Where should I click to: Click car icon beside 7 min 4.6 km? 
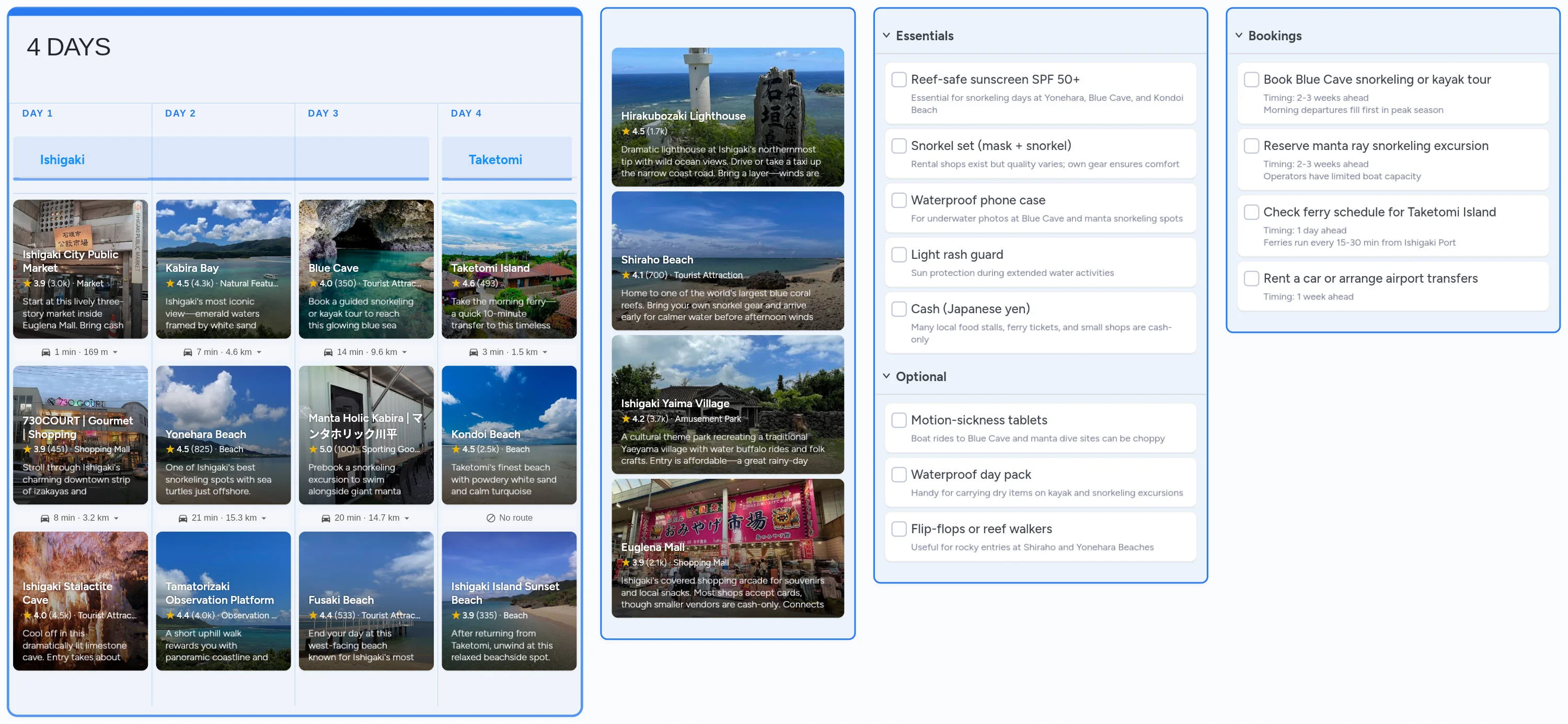tap(188, 352)
